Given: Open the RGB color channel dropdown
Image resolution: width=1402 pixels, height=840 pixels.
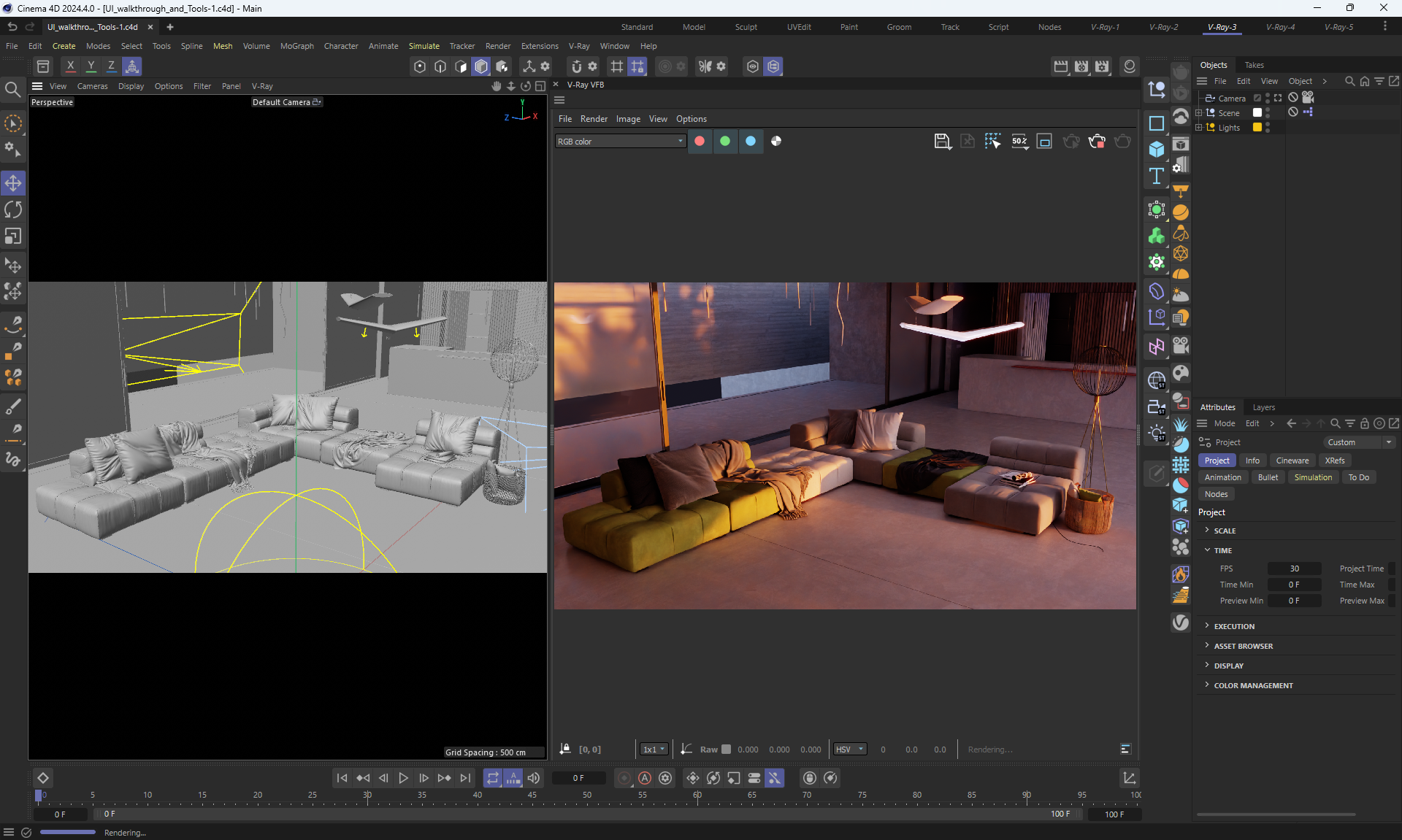Looking at the screenshot, I should click(619, 142).
